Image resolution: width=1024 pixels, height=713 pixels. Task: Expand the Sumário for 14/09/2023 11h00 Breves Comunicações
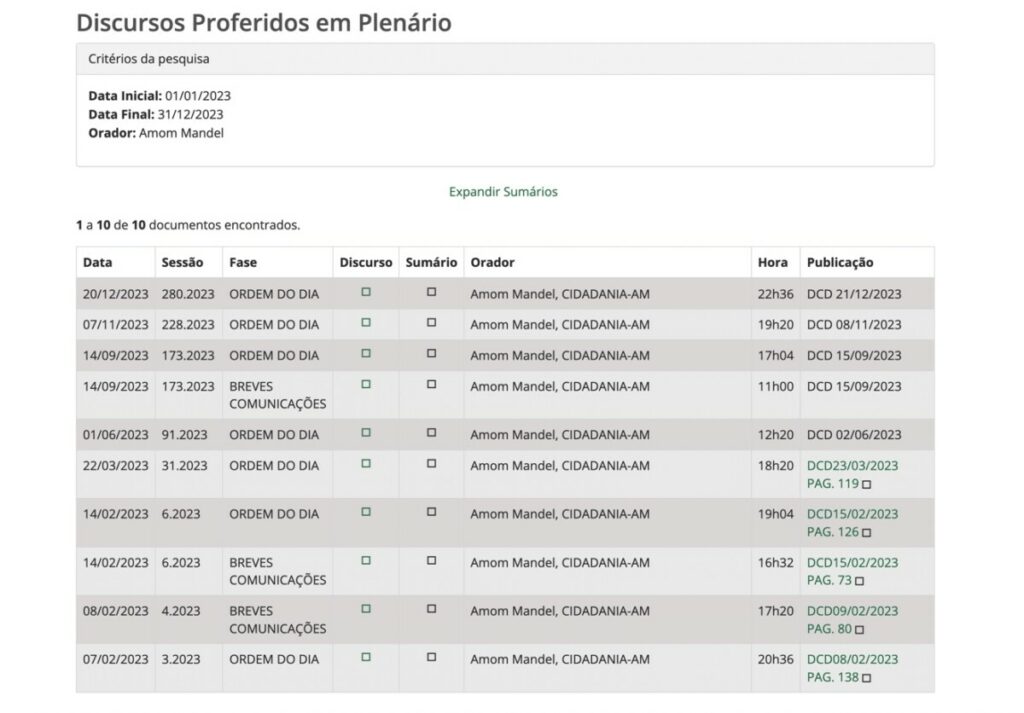(x=431, y=385)
